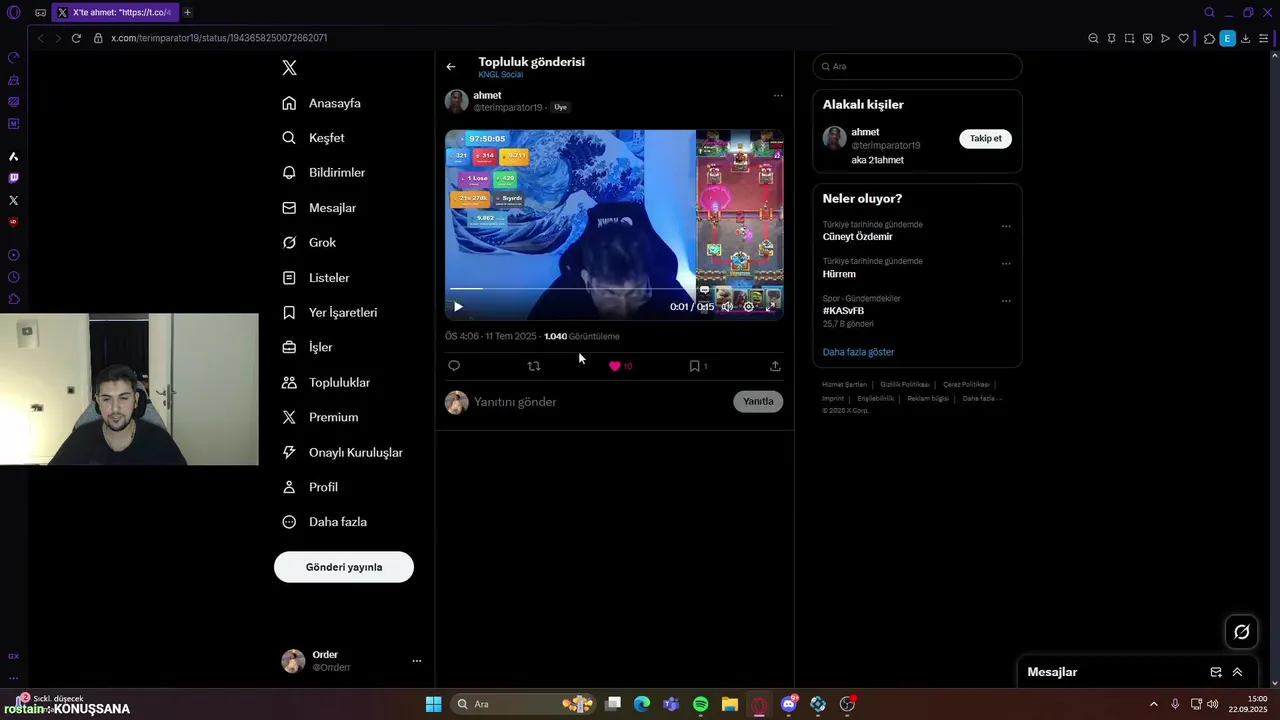
Task: Open options dots for Cüneyt Özdemir trend
Action: [1006, 226]
